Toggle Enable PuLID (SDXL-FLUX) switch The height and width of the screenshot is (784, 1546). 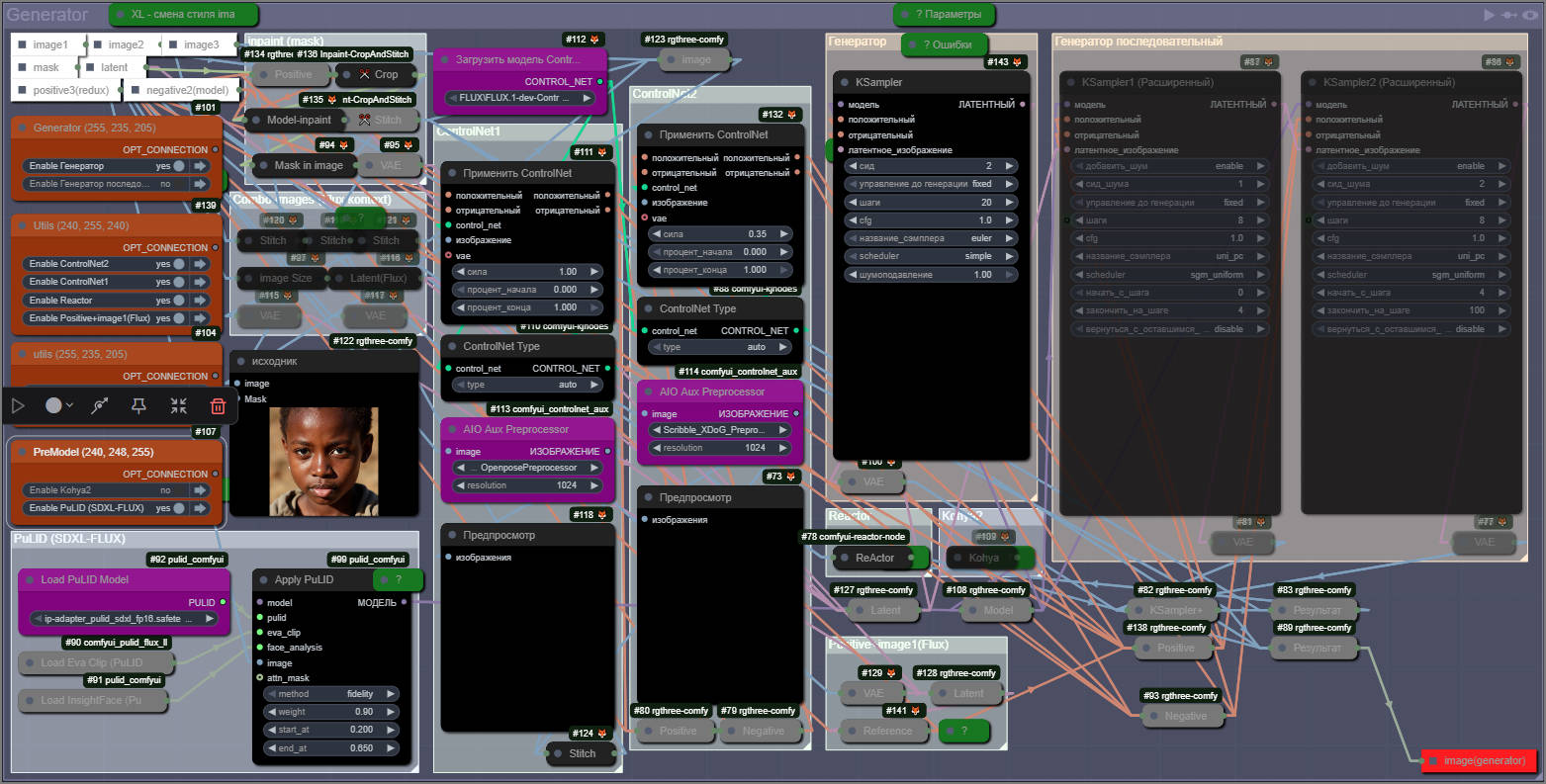(x=179, y=508)
